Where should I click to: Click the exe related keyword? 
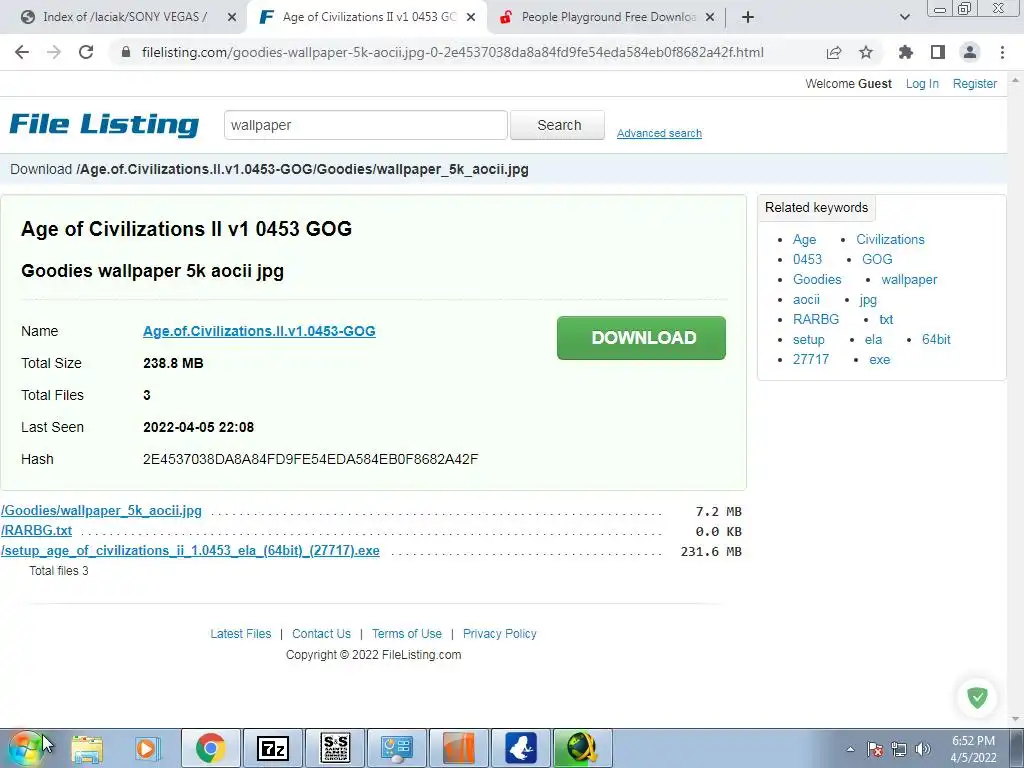tap(879, 360)
